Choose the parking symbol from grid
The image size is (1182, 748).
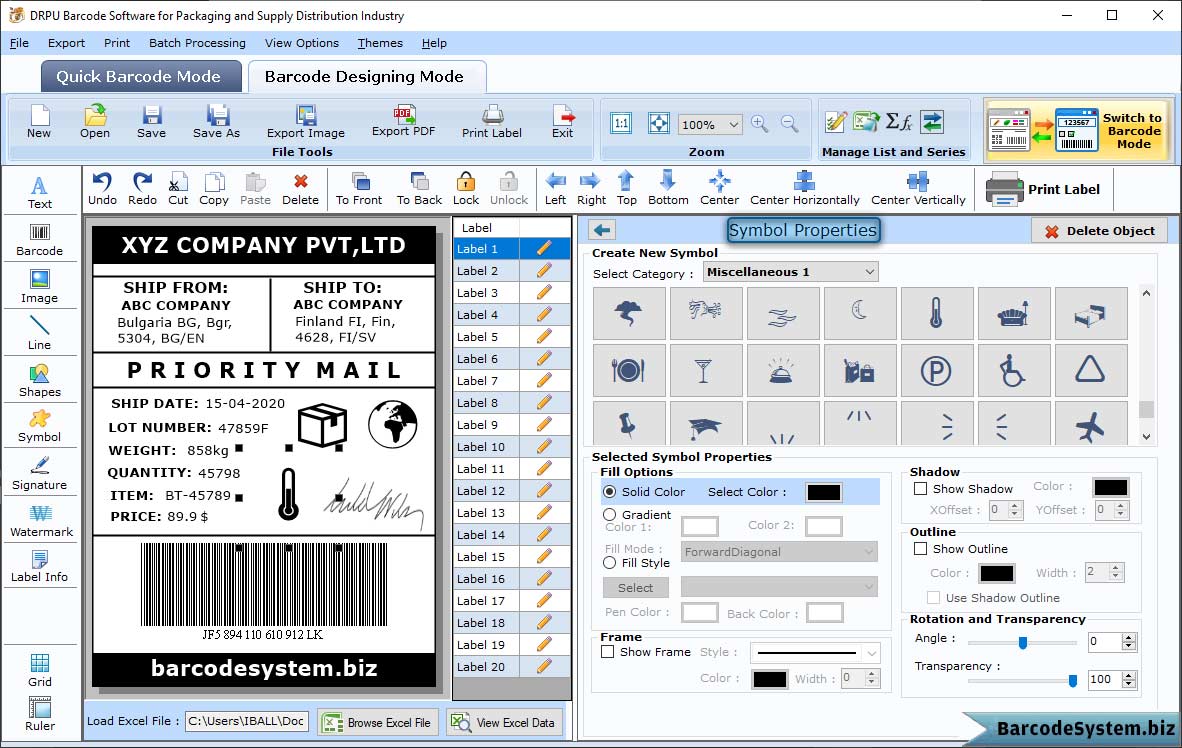click(x=935, y=370)
